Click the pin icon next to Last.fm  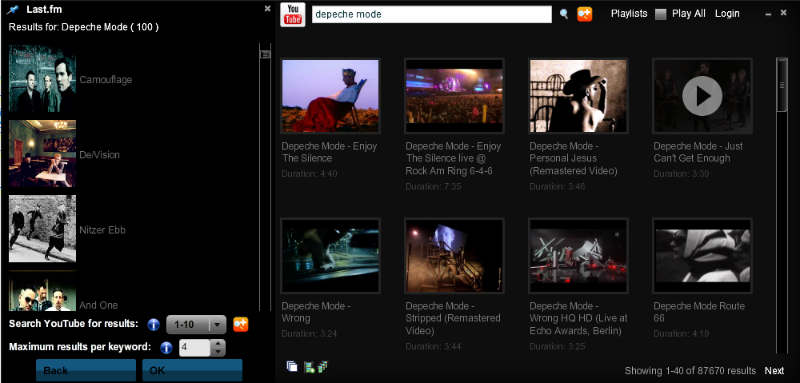(13, 10)
